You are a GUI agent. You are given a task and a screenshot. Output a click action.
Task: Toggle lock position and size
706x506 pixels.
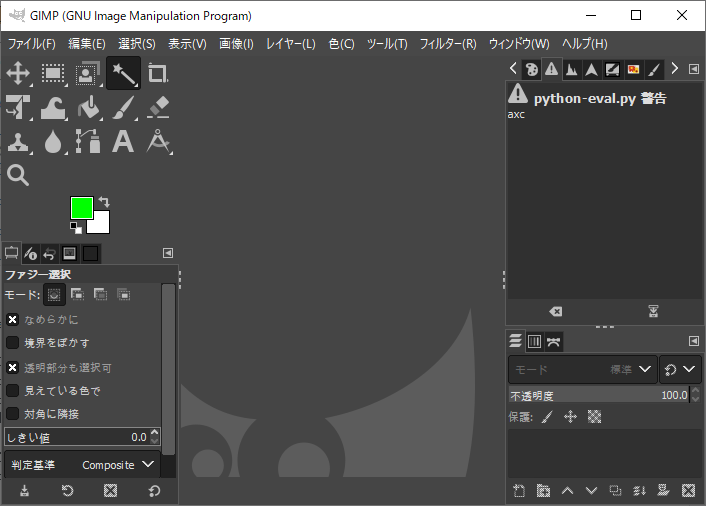(x=570, y=417)
